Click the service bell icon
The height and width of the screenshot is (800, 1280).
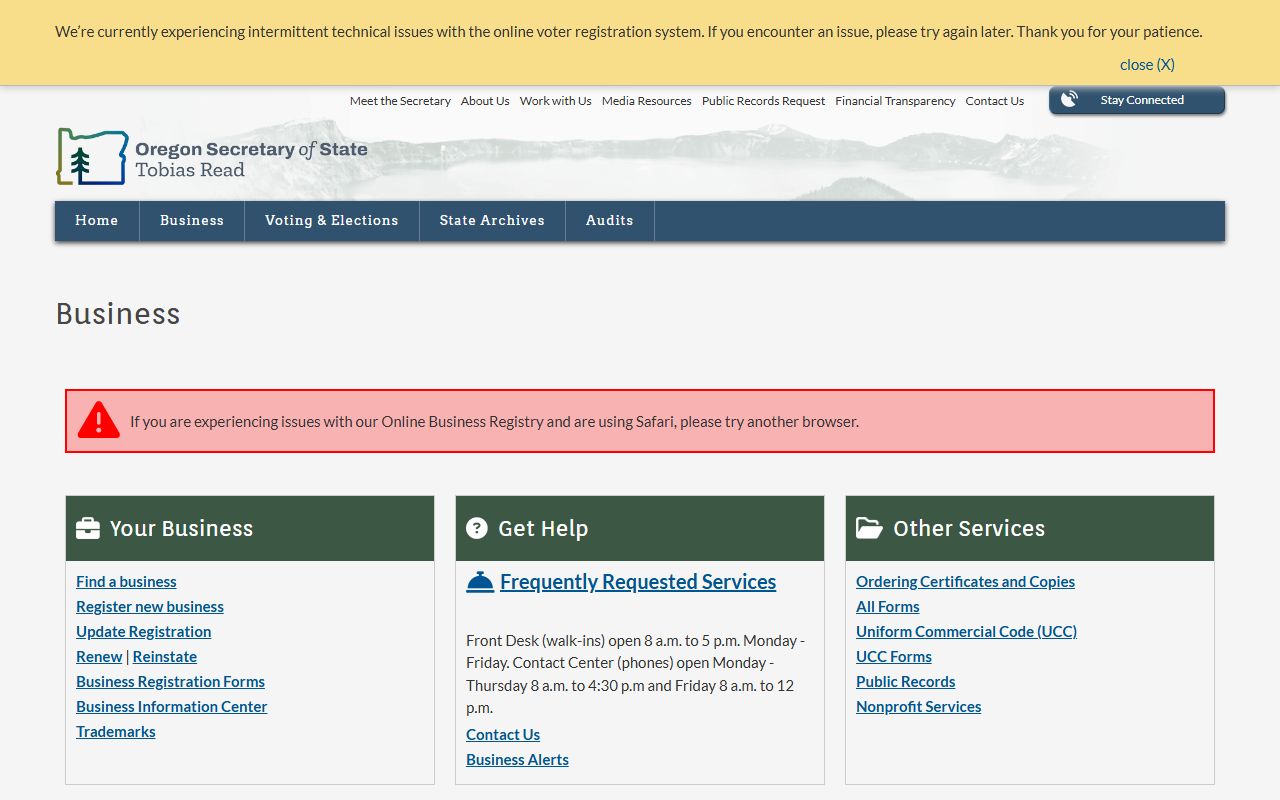pyautogui.click(x=480, y=582)
